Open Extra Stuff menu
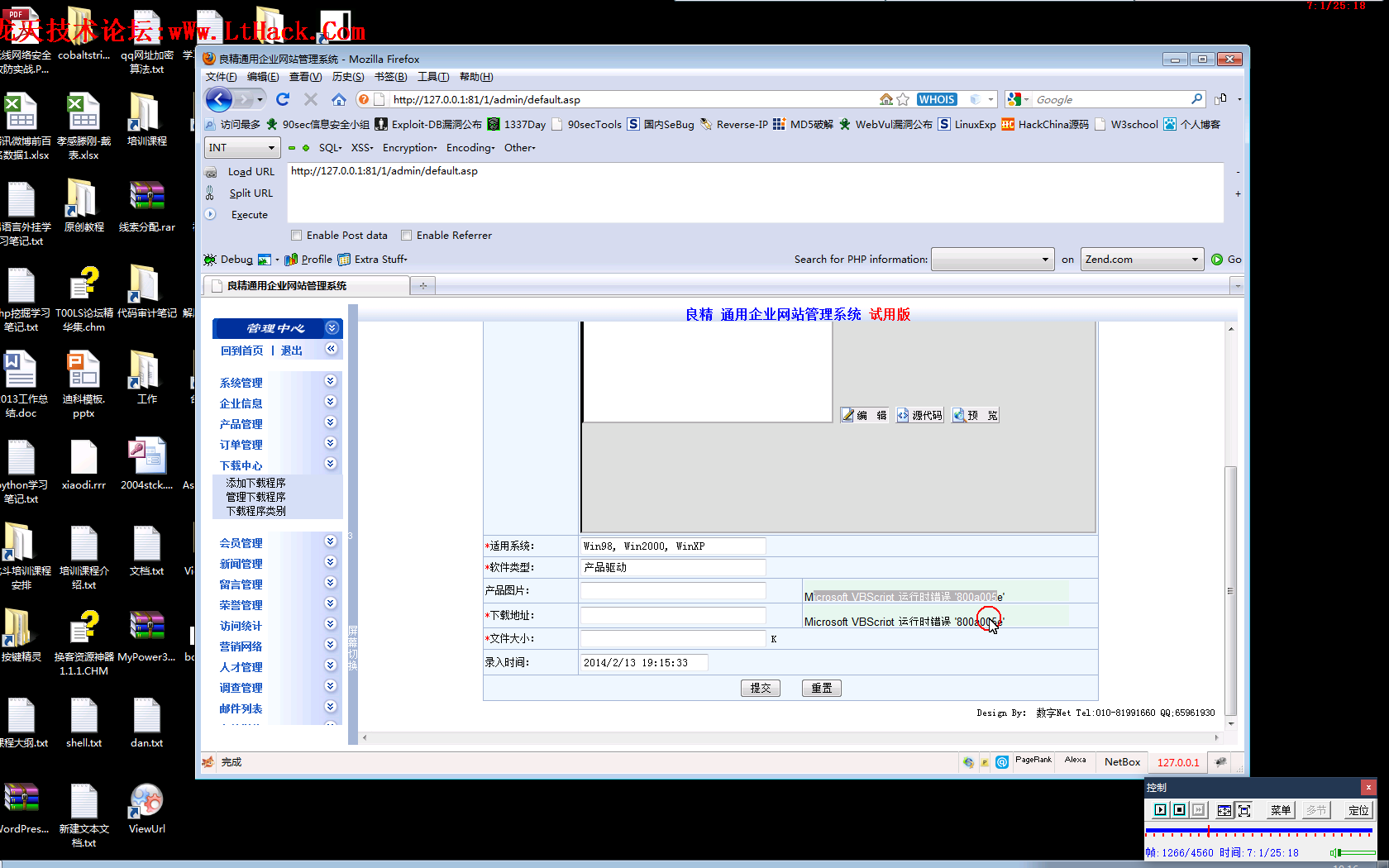The image size is (1389, 868). [373, 260]
